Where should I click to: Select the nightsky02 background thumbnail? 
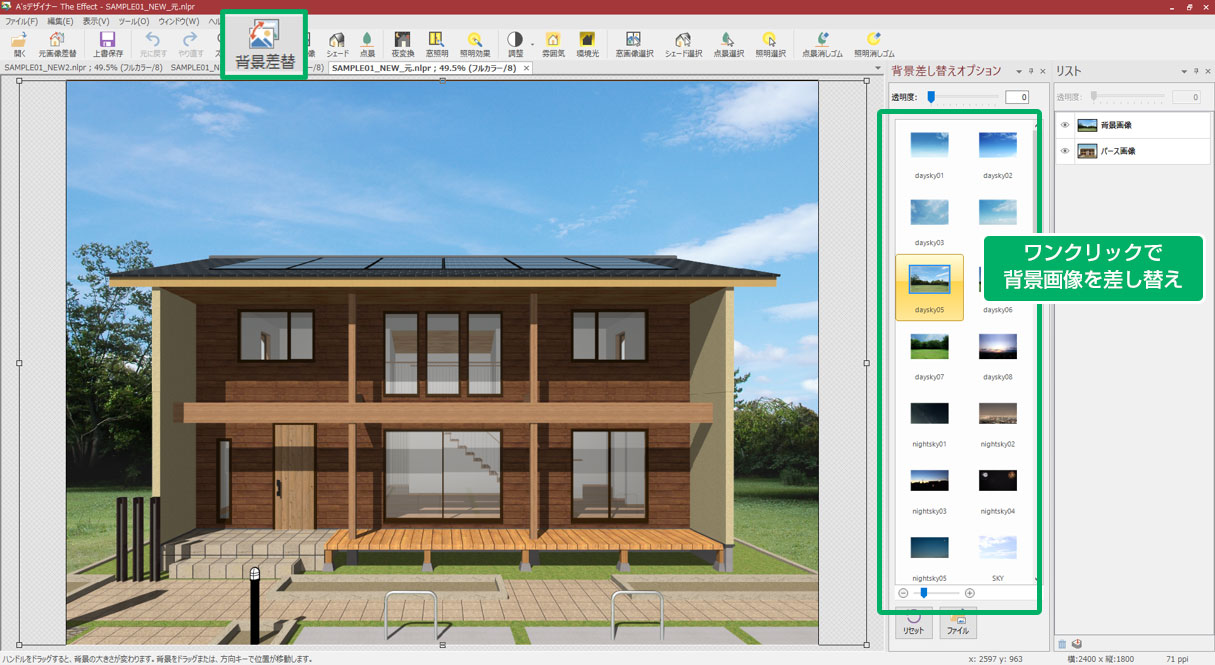[x=997, y=418]
